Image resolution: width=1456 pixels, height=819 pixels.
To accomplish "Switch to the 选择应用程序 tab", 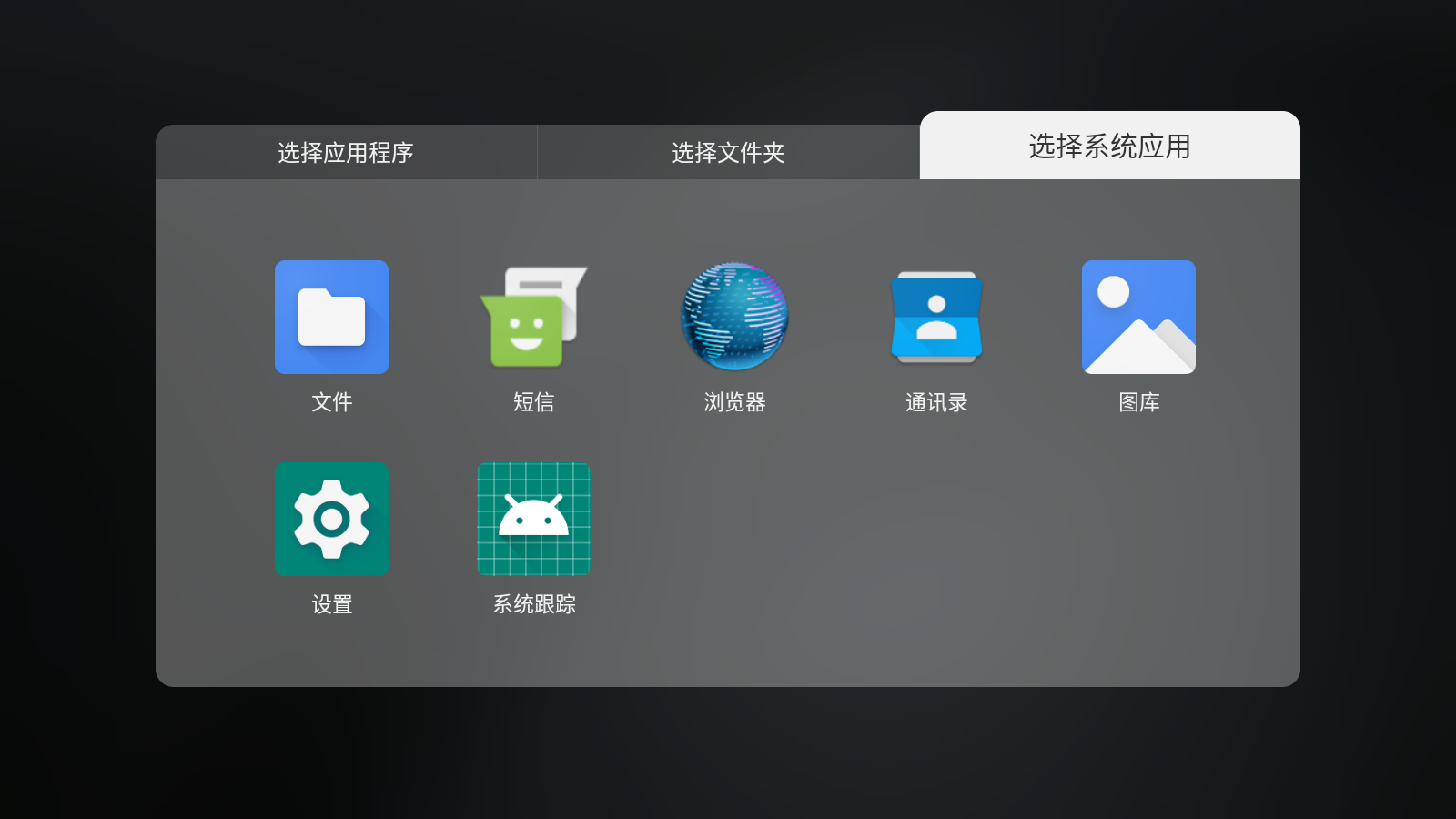I will click(x=346, y=152).
